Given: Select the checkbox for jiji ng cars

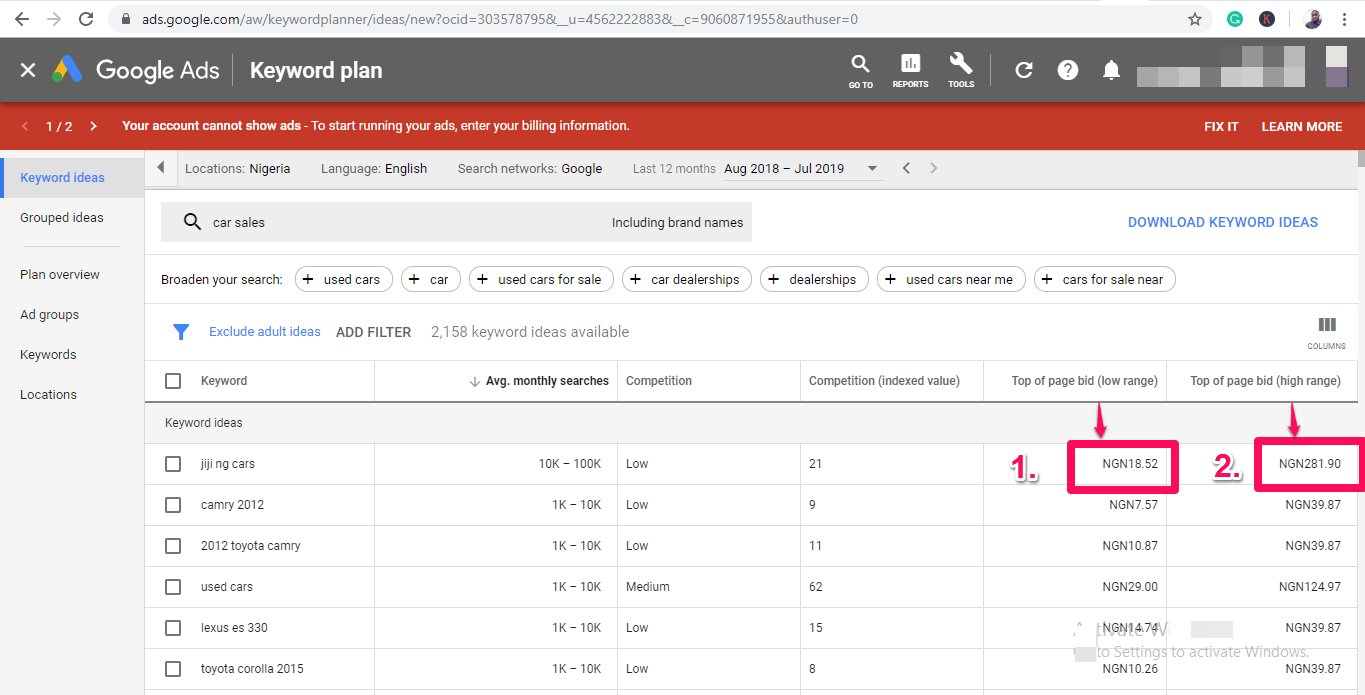Looking at the screenshot, I should point(173,463).
